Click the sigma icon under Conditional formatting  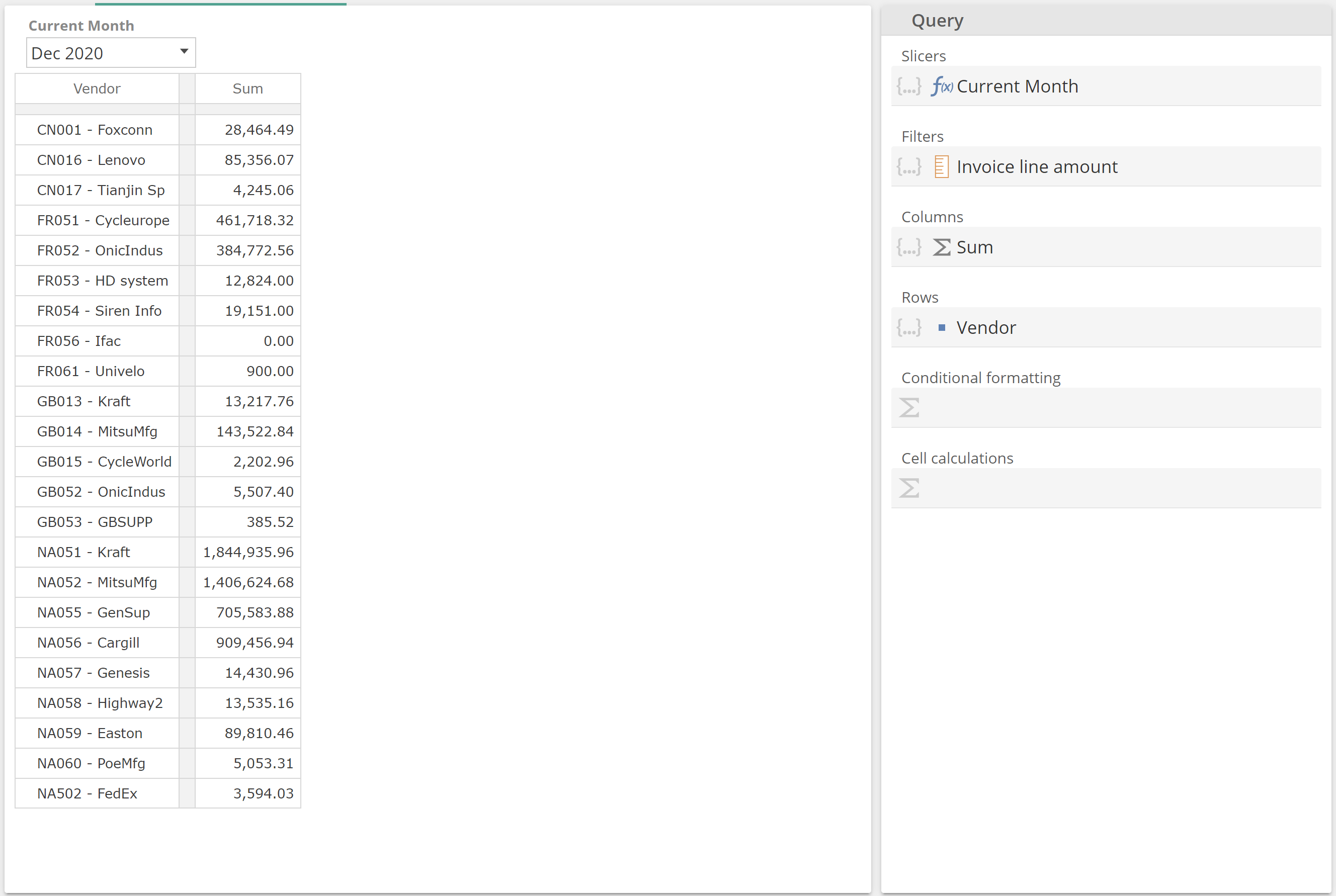(909, 408)
